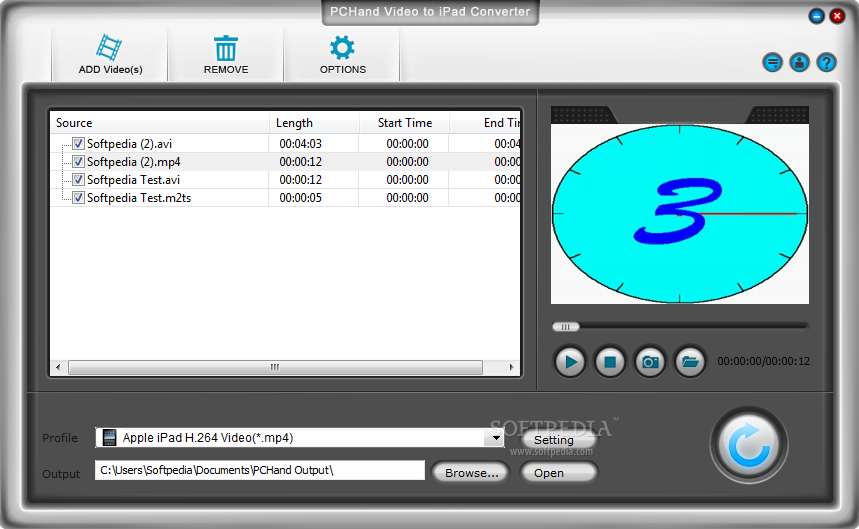Click the Browse... button

pos(471,473)
